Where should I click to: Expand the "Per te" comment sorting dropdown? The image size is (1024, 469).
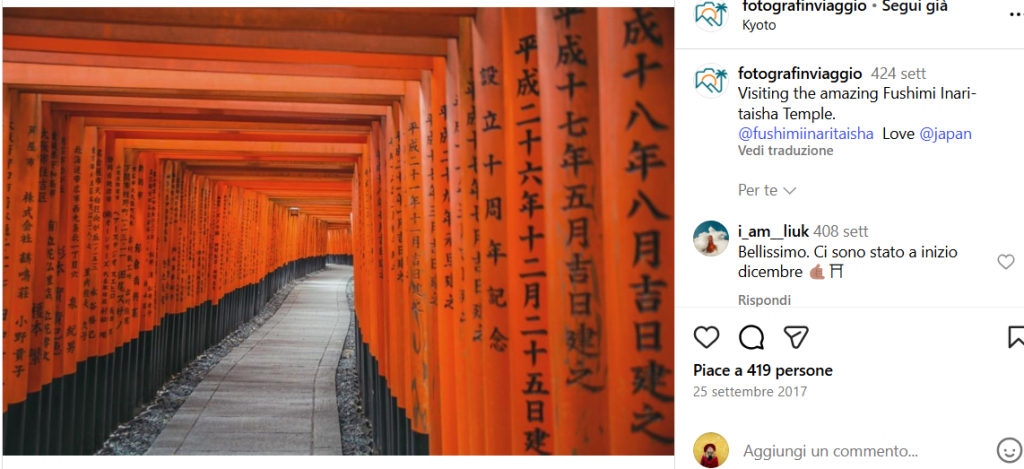[767, 191]
